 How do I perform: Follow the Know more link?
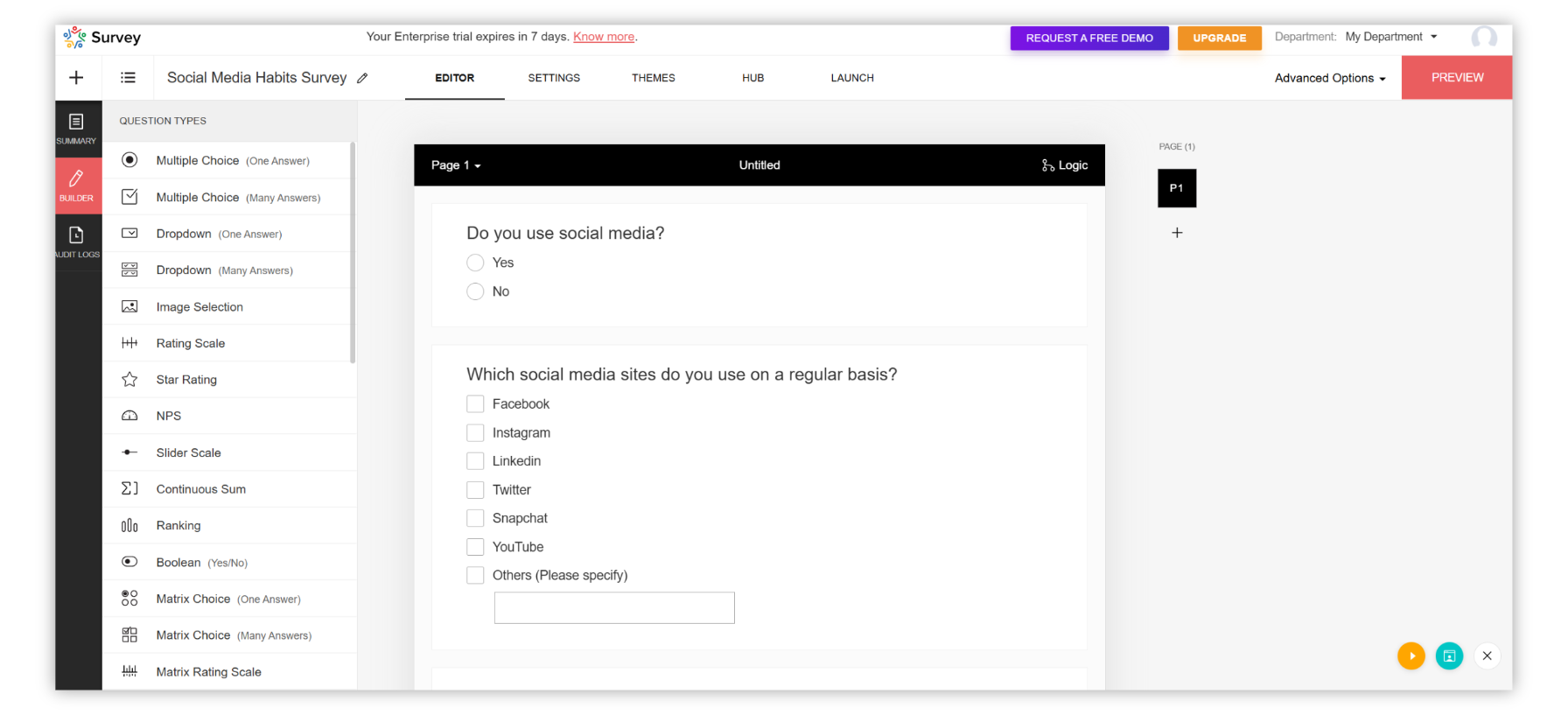(x=604, y=37)
